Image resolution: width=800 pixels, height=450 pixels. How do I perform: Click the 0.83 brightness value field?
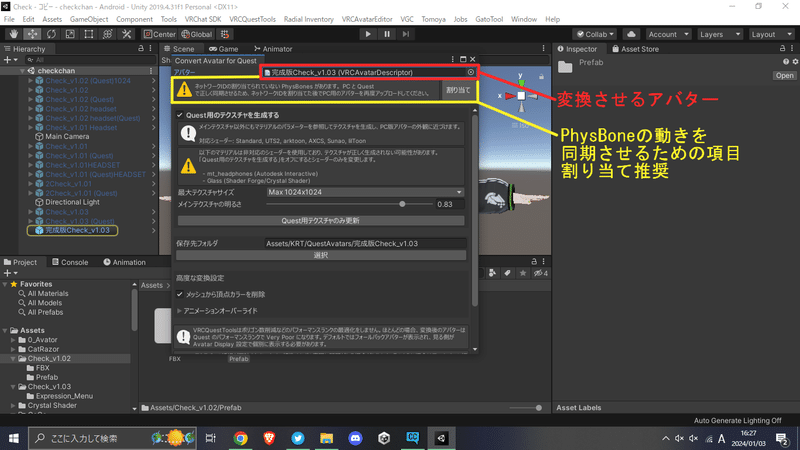tap(449, 204)
